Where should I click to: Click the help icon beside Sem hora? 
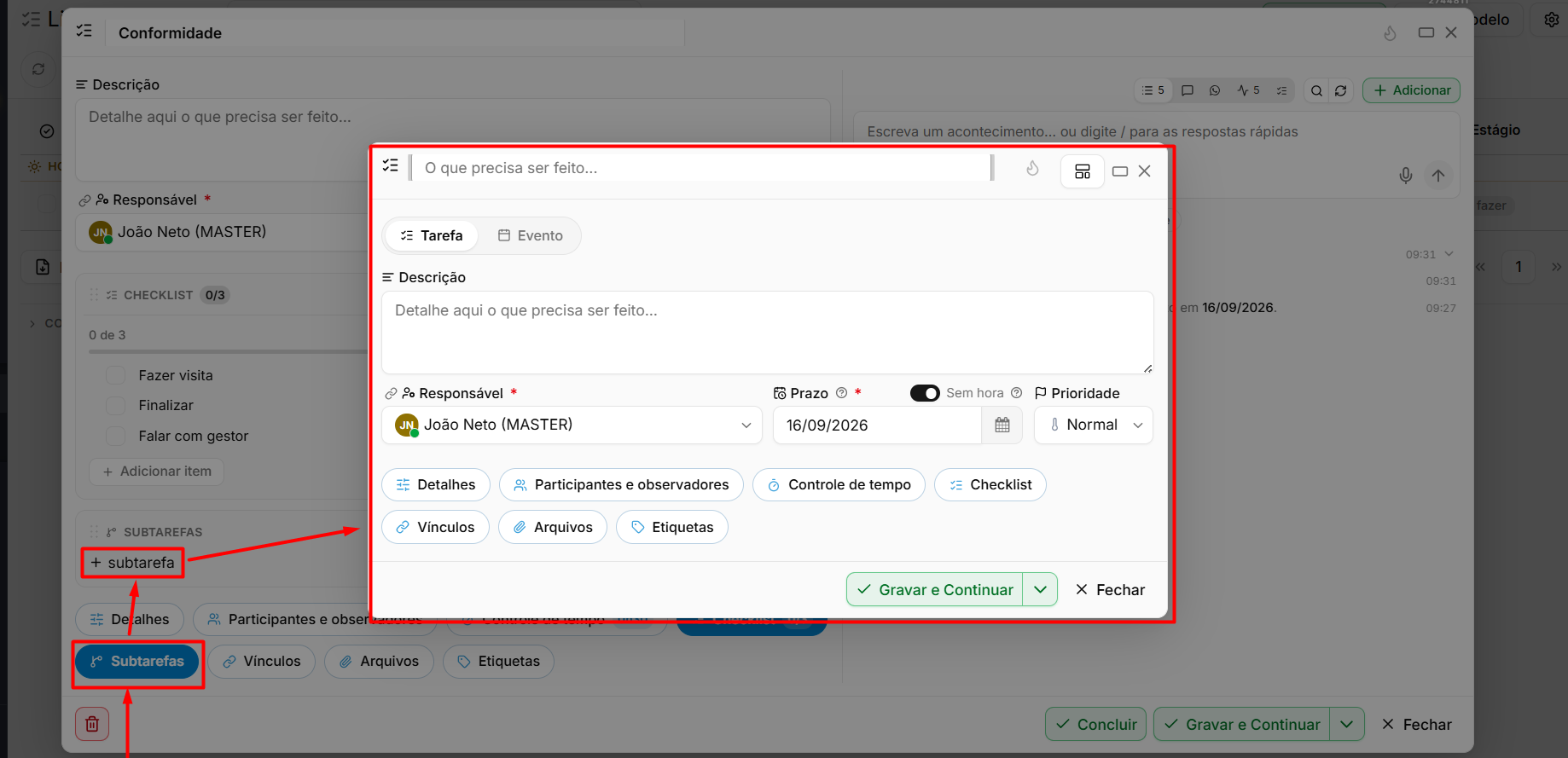[1016, 393]
